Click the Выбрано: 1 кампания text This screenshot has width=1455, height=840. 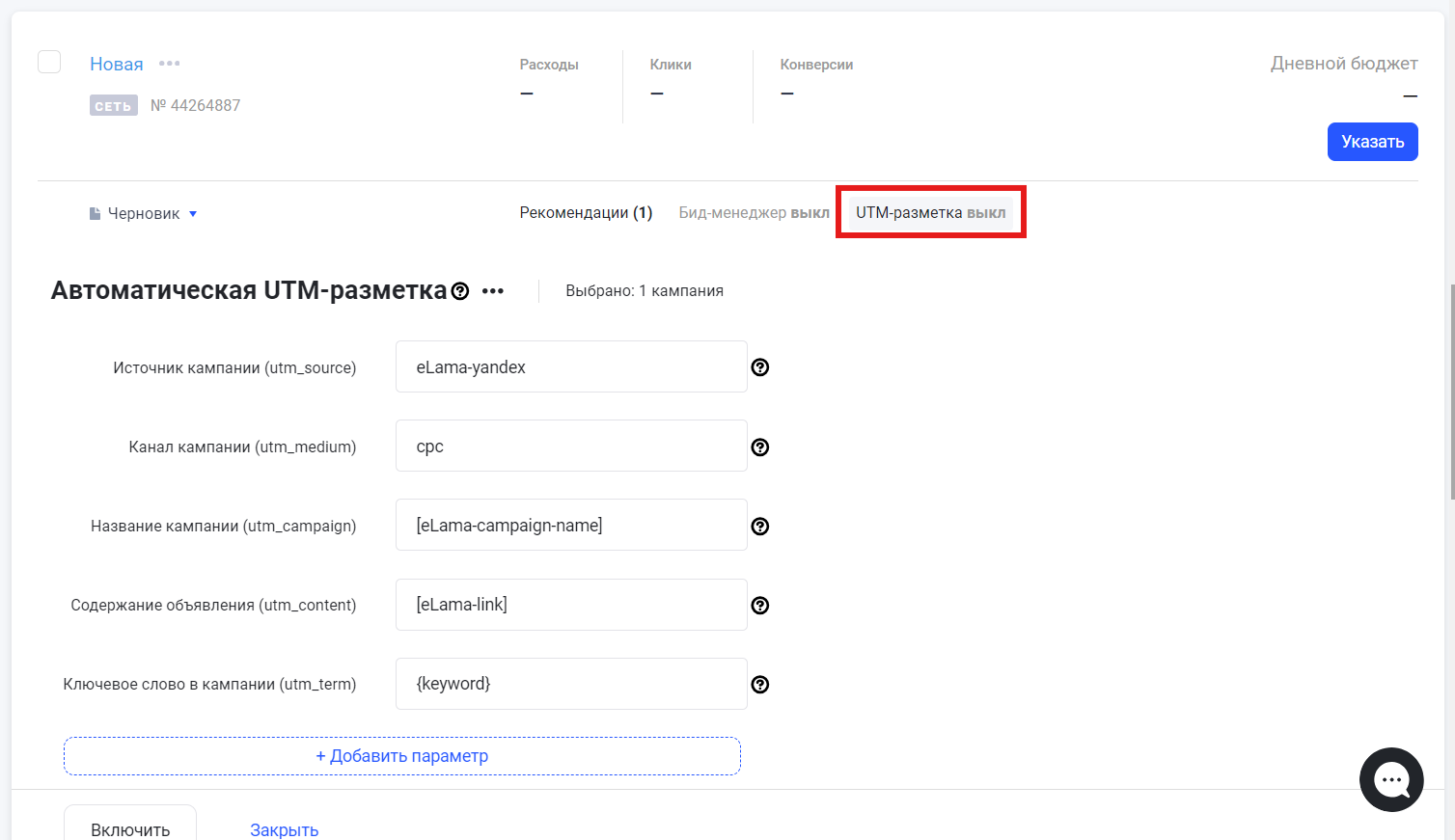coord(645,291)
